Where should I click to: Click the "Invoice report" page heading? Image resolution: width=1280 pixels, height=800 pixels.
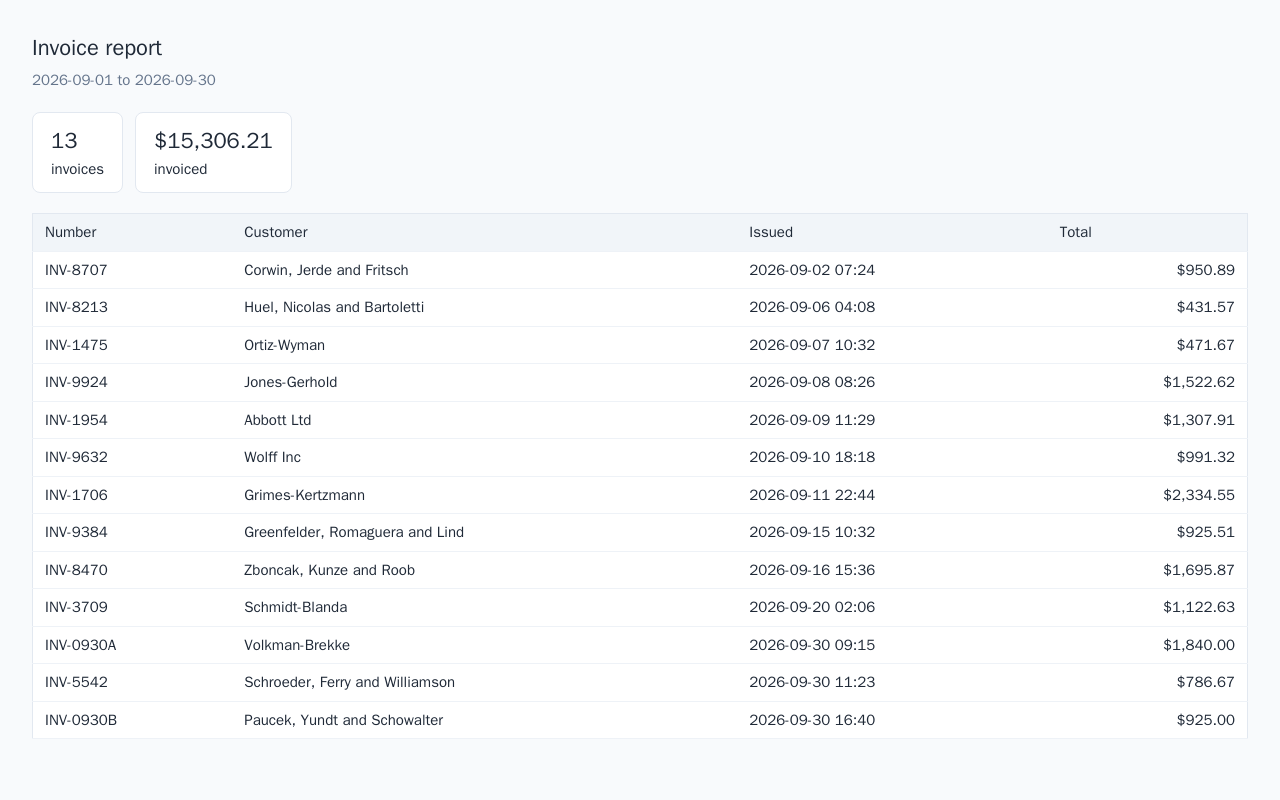click(x=97, y=48)
